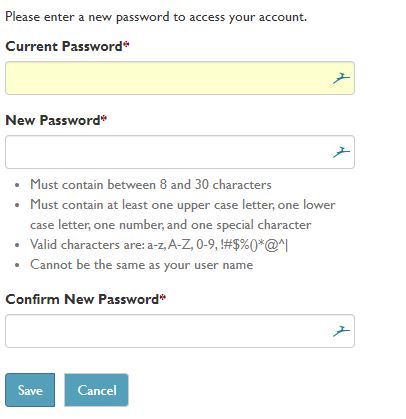Focus the New Password input field

(x=180, y=152)
